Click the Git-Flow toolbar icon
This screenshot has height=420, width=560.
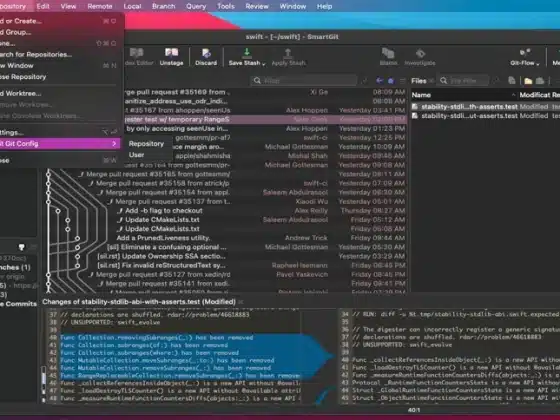click(525, 53)
